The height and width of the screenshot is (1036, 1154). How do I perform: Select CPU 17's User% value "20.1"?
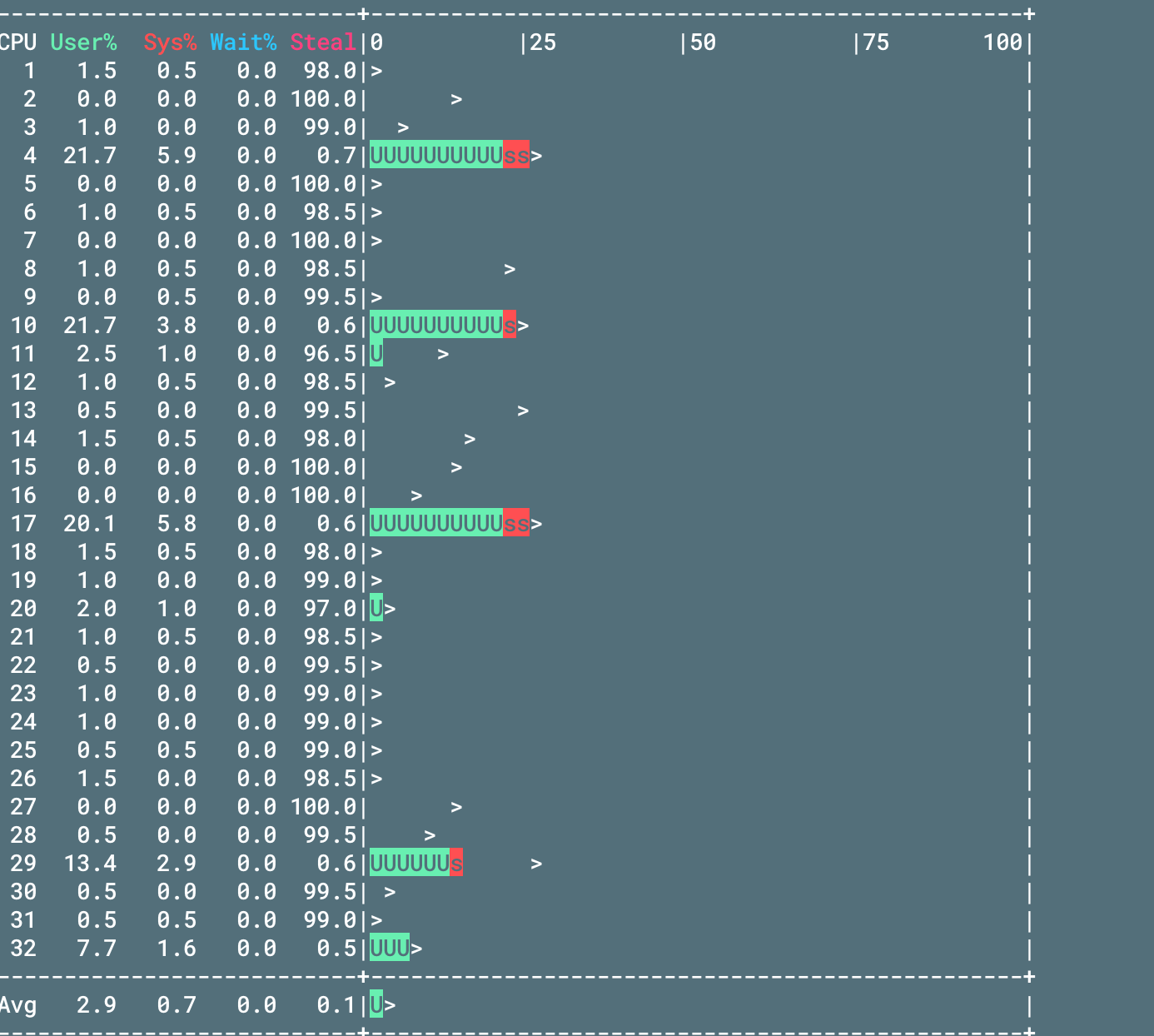90,524
